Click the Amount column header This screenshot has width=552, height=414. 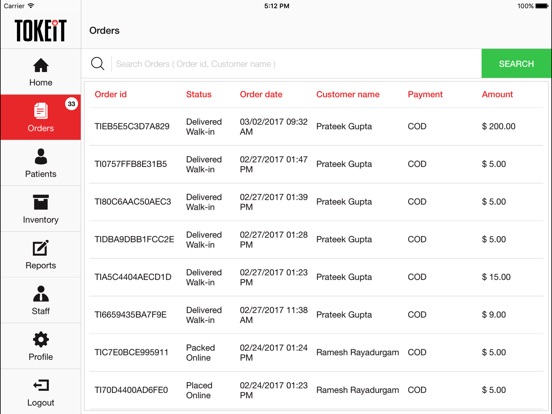(497, 94)
